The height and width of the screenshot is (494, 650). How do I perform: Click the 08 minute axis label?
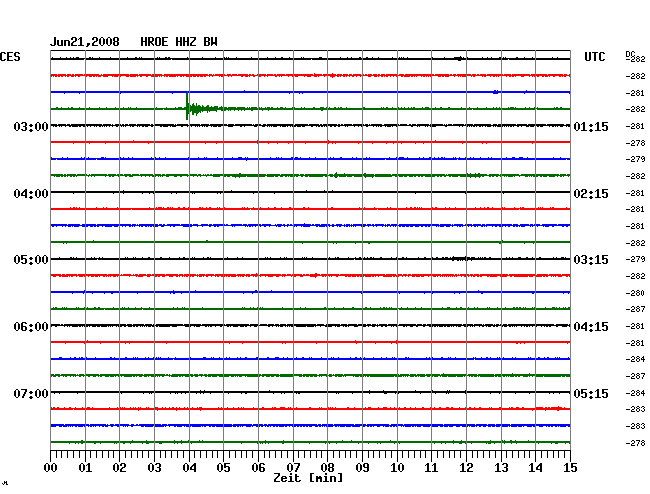(x=327, y=467)
